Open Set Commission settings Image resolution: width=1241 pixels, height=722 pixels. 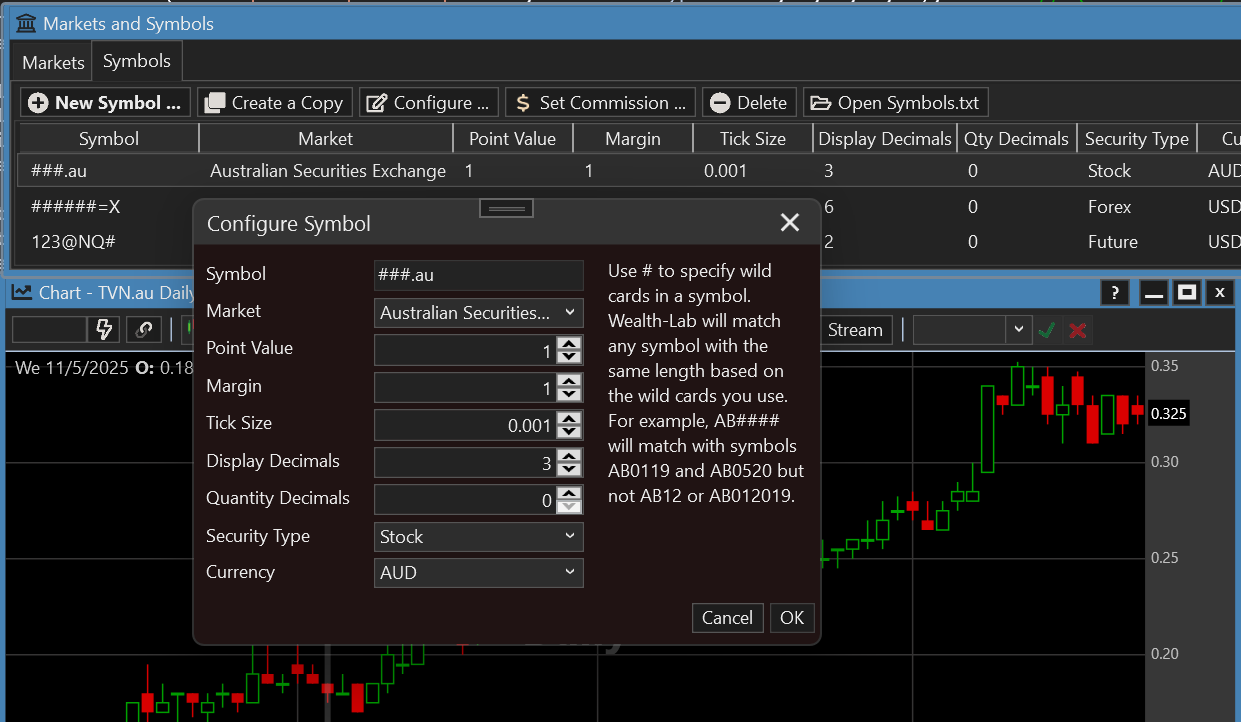coord(600,102)
